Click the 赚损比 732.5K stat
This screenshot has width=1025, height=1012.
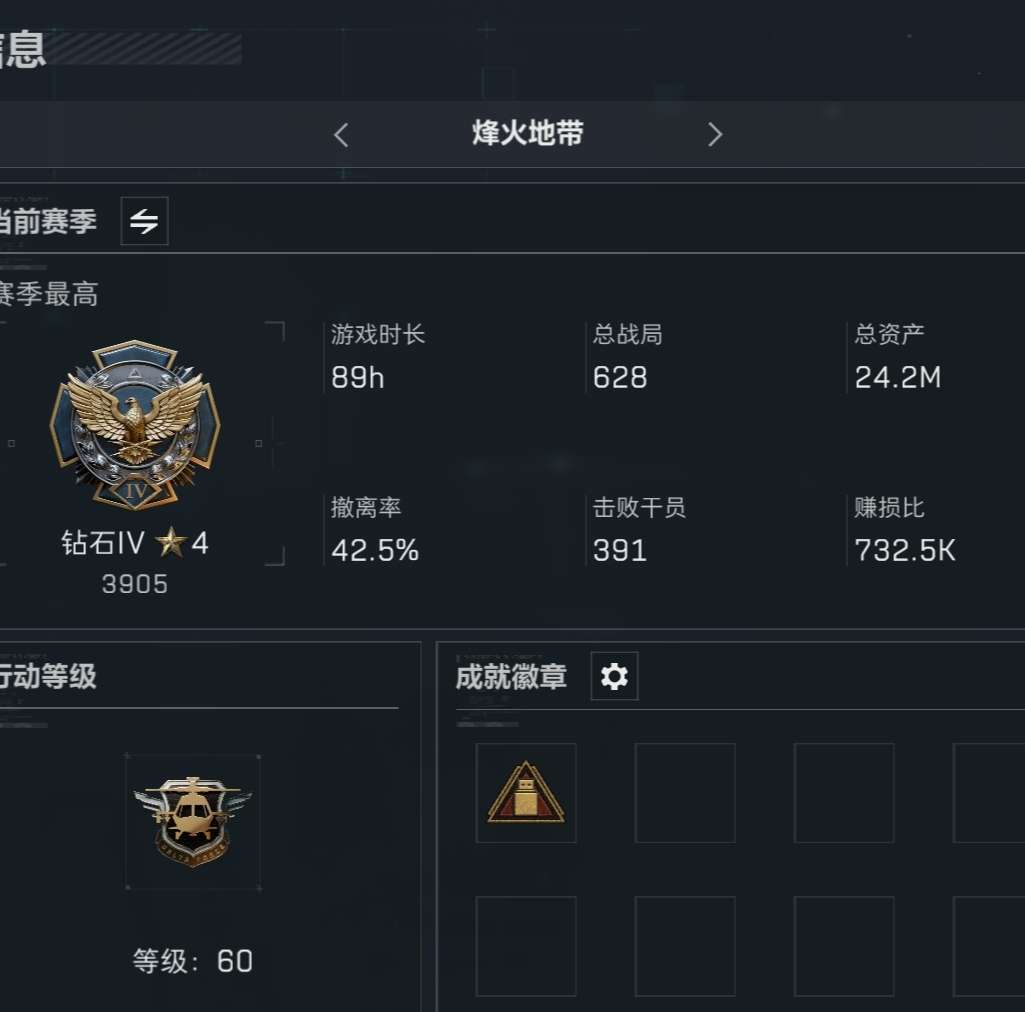click(905, 530)
